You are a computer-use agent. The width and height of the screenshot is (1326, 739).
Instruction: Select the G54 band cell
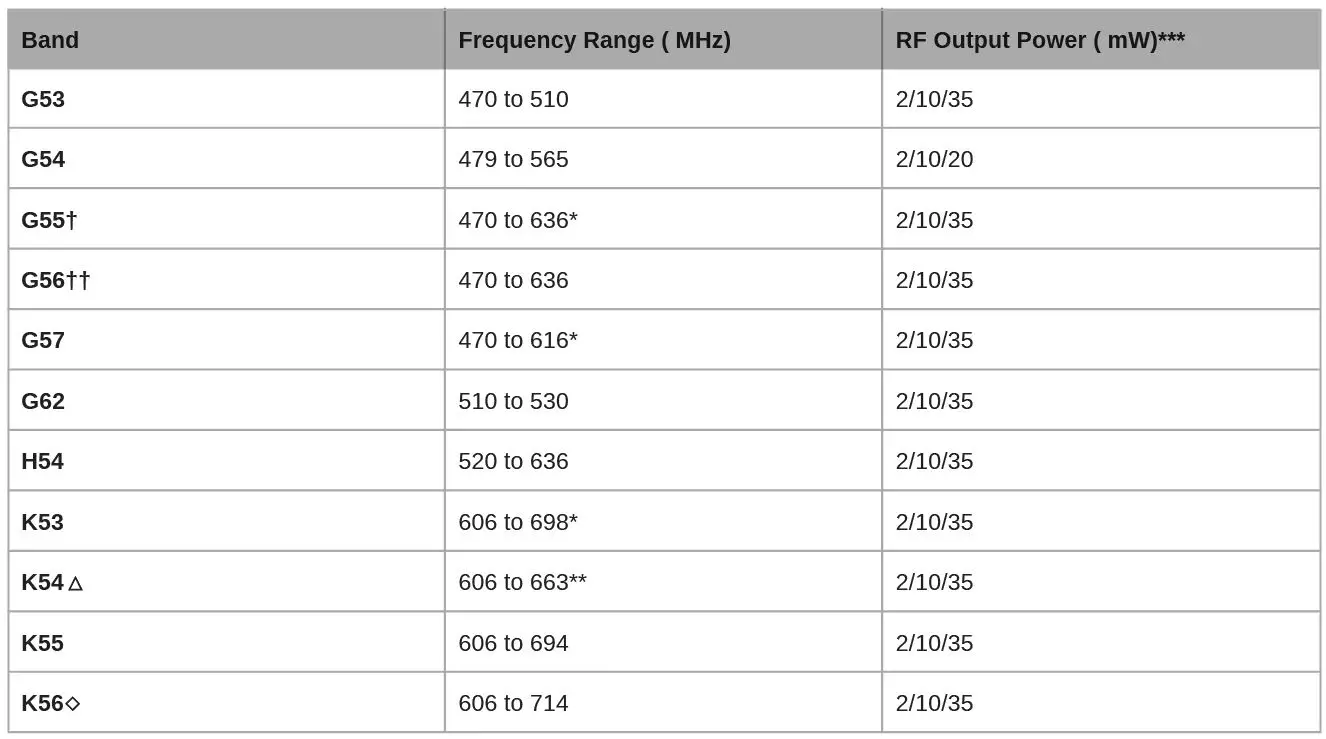(x=43, y=159)
